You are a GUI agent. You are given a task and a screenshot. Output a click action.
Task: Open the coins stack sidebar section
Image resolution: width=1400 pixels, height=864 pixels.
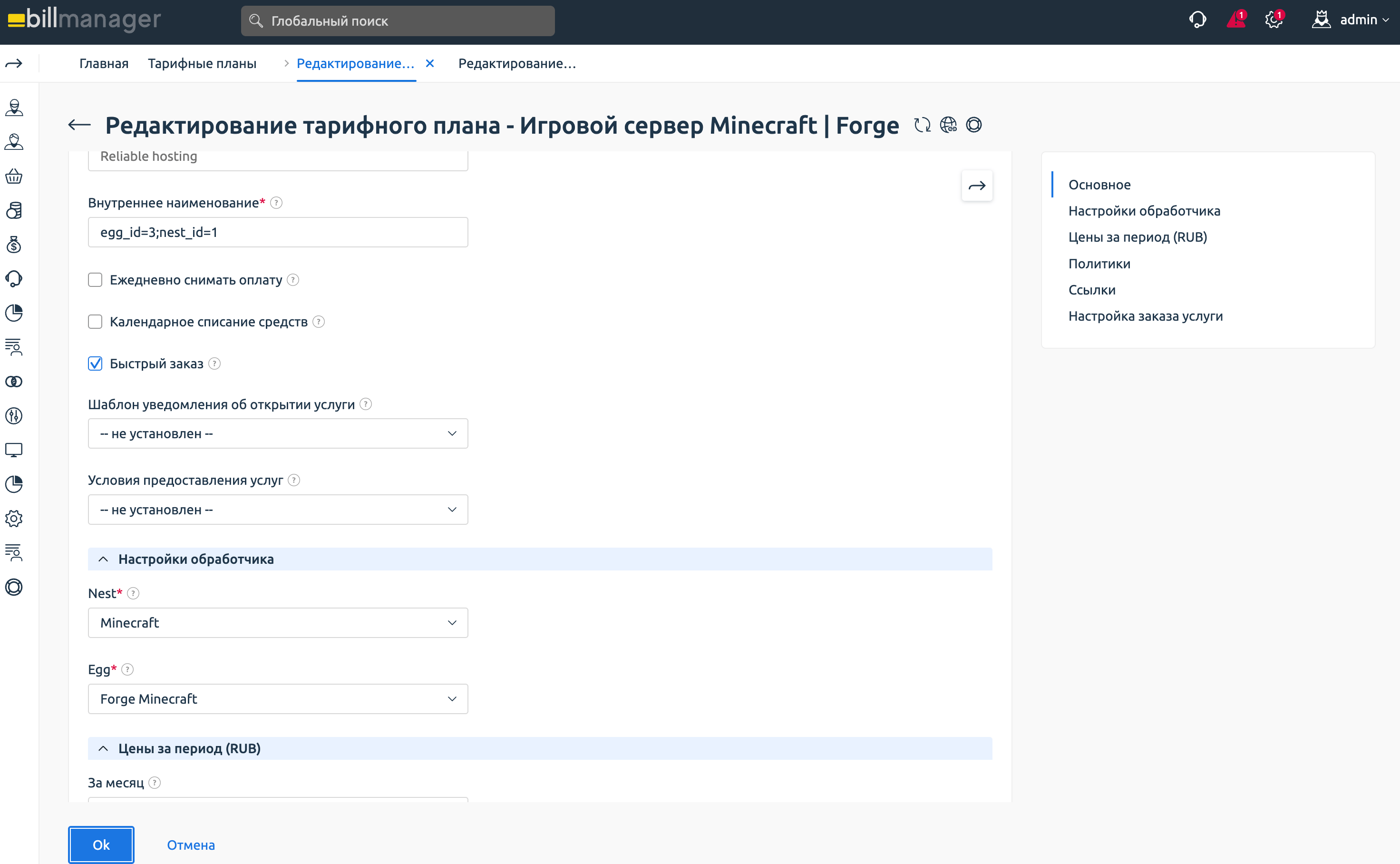click(x=14, y=211)
